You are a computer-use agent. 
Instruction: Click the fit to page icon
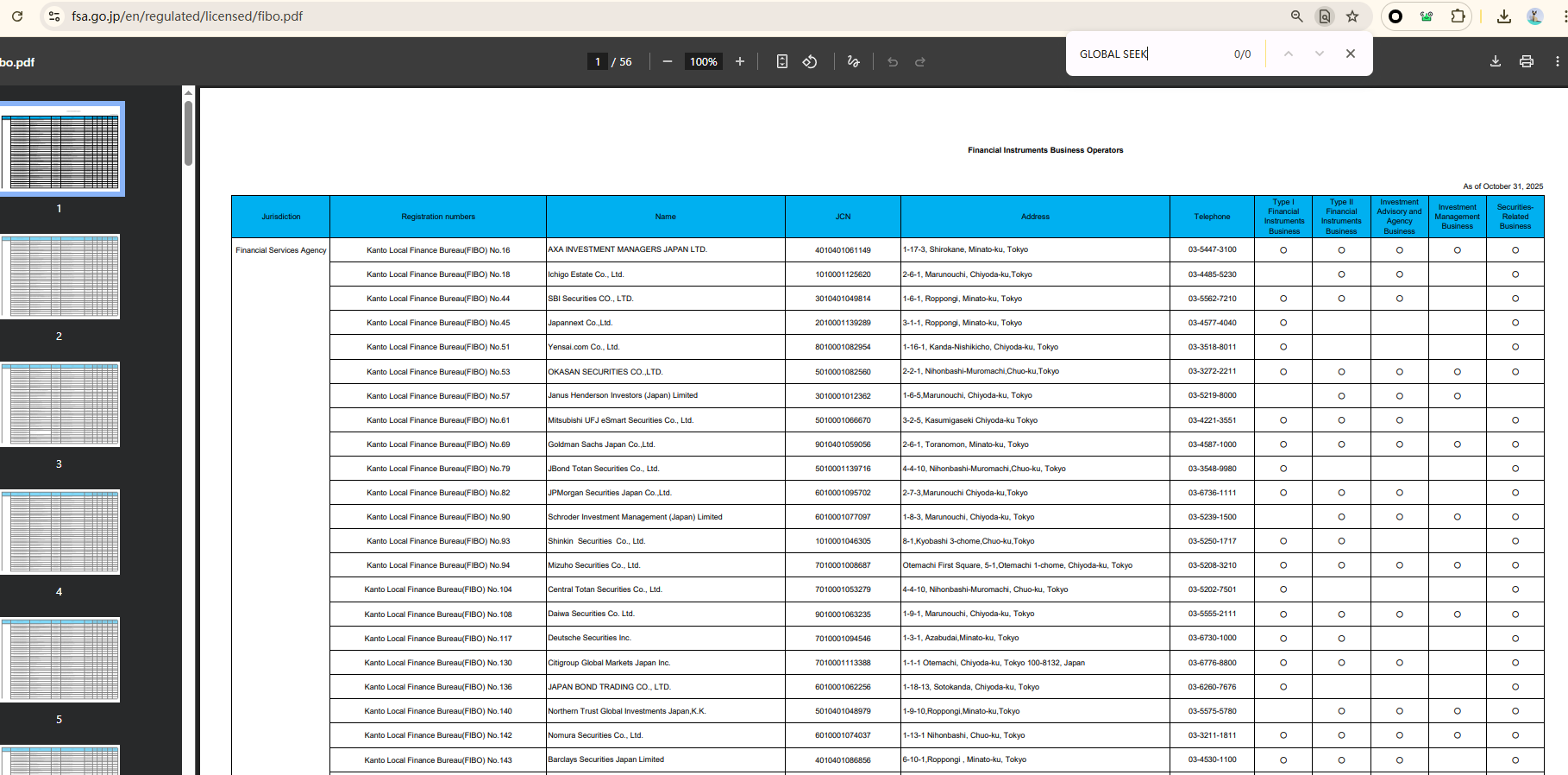(781, 61)
